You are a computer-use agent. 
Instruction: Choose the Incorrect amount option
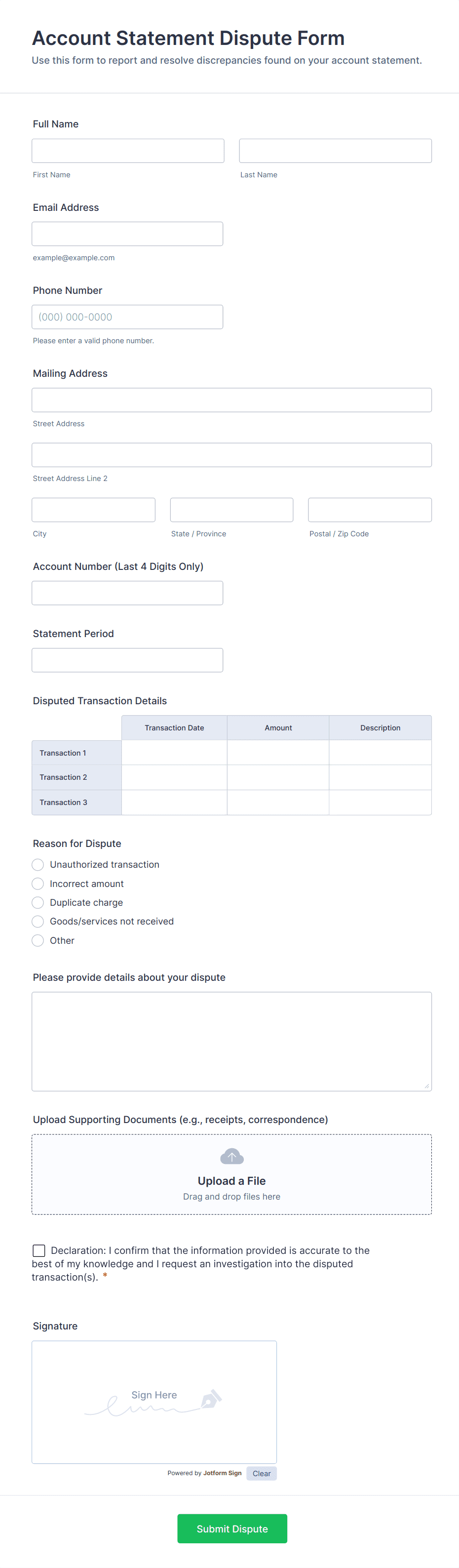point(38,884)
